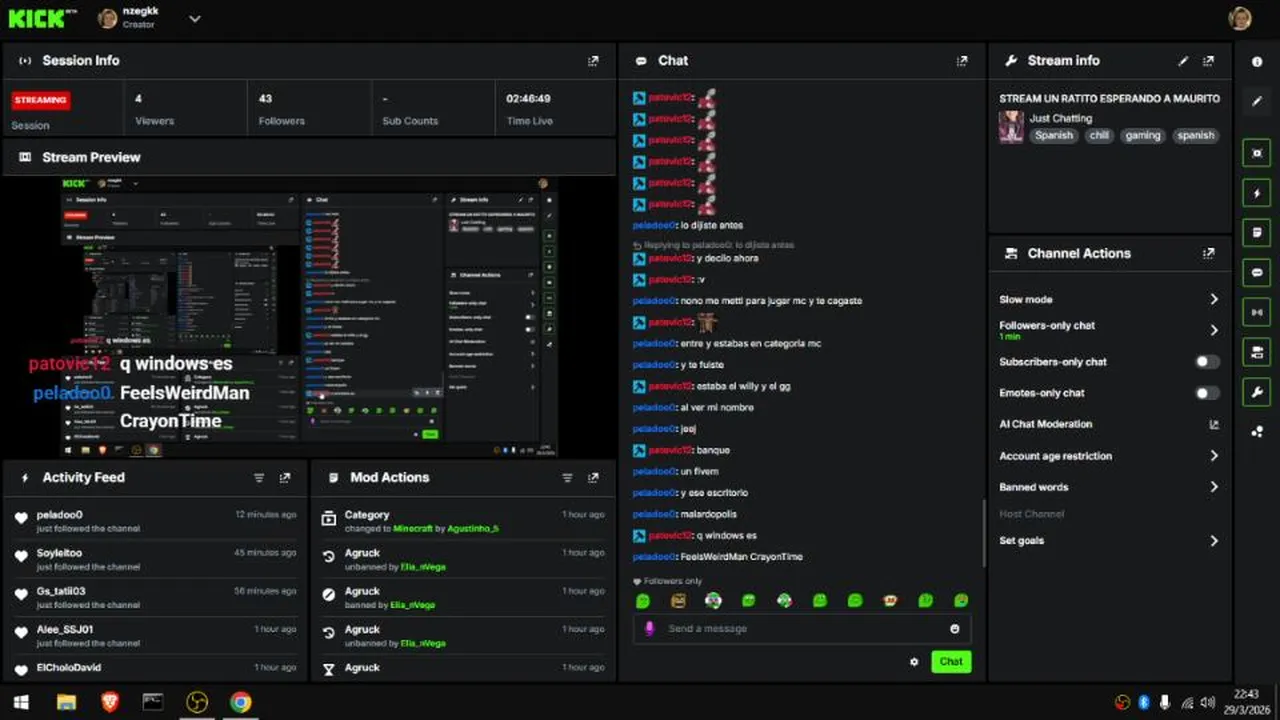1280x720 pixels.
Task: Toggle the Session Info broadcast sidebar icon
Action: (x=1257, y=312)
